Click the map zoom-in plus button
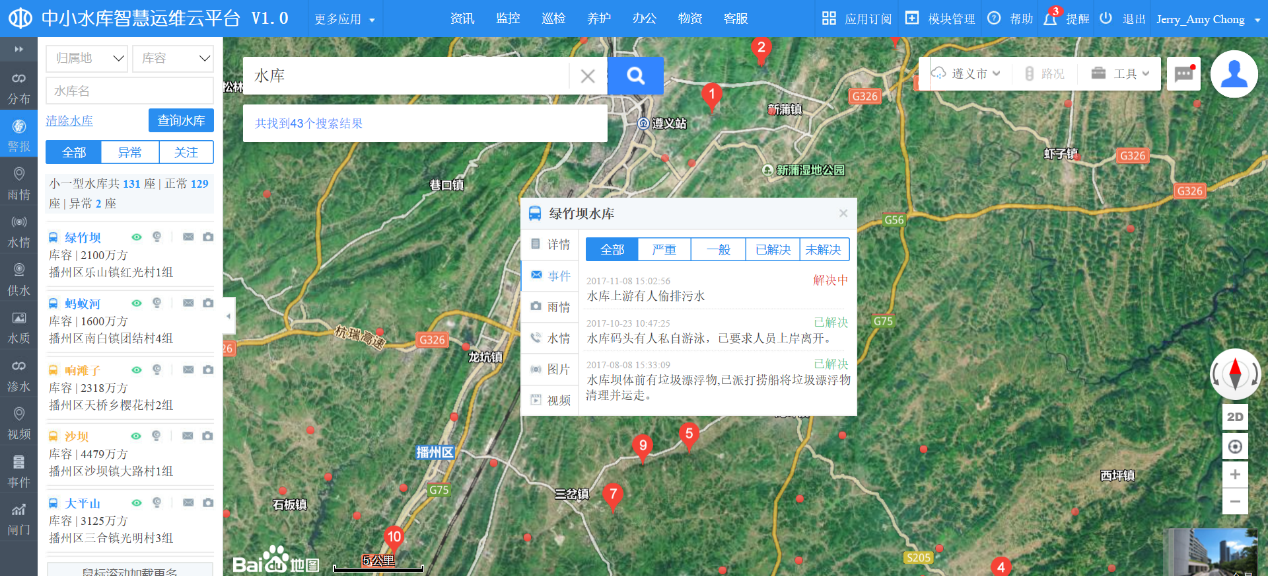Image resolution: width=1268 pixels, height=577 pixels. (x=1235, y=474)
